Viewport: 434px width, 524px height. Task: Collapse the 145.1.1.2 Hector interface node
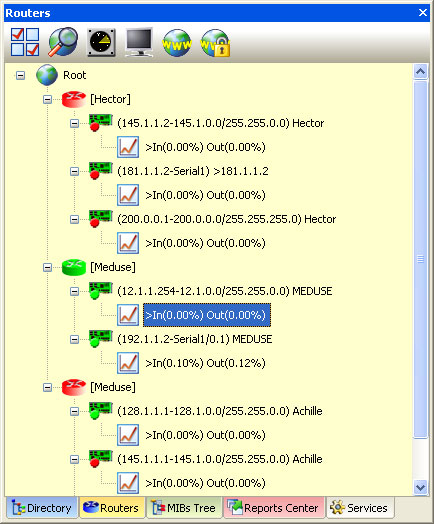coord(75,124)
